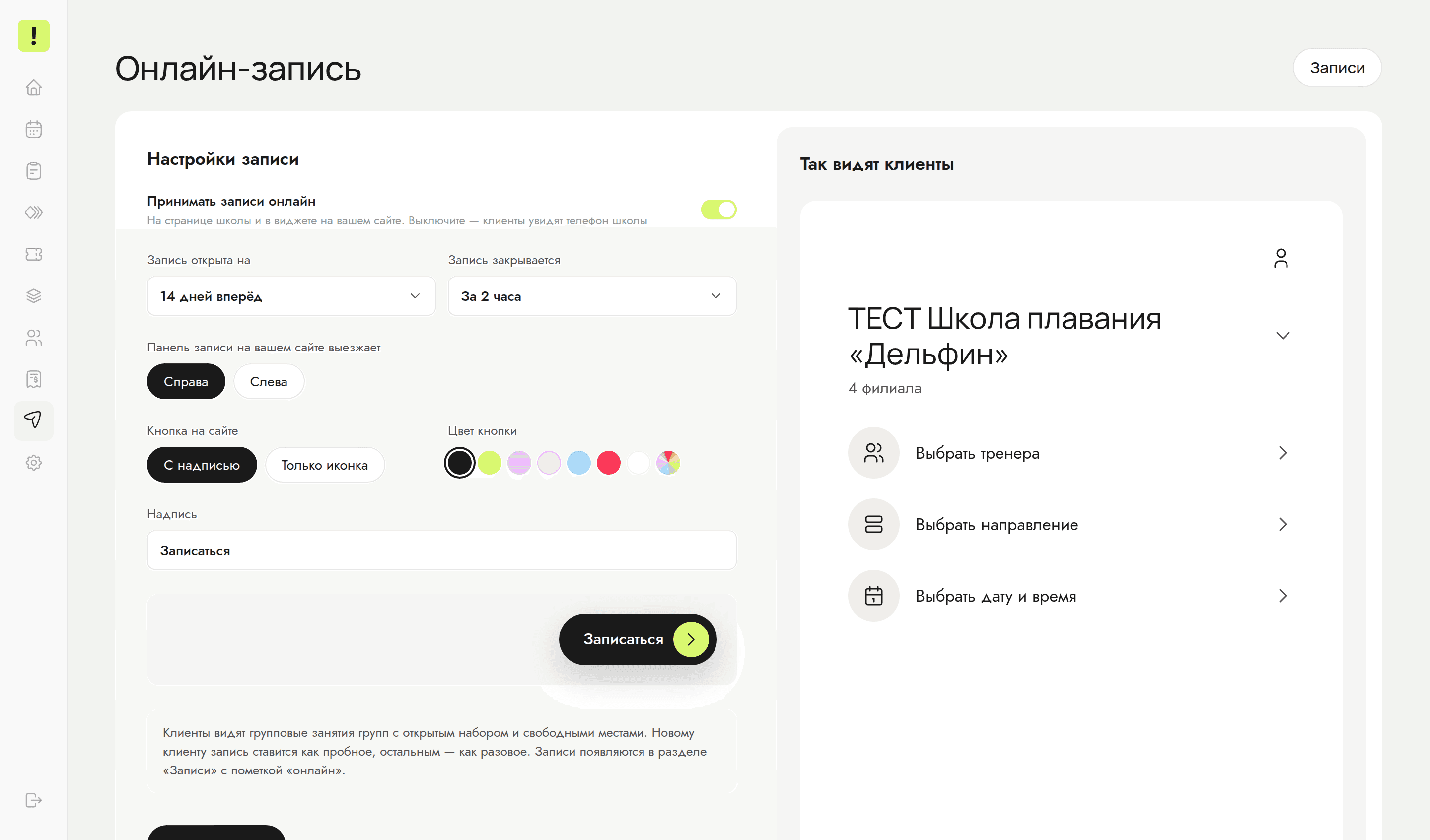Viewport: 1430px width, 840px height.
Task: Select the Справа panel position option
Action: point(186,381)
